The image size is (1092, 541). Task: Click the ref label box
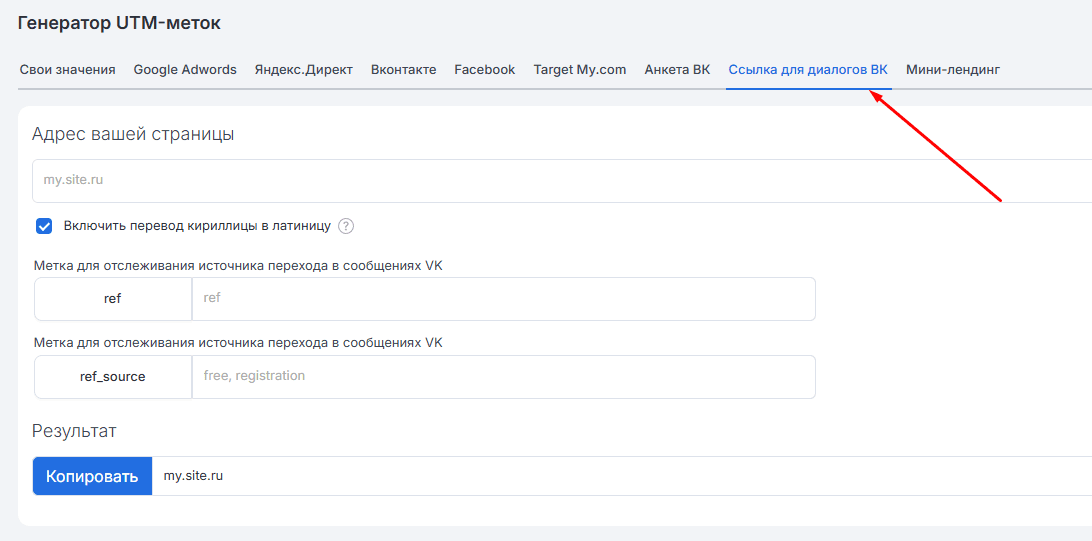[x=113, y=299]
